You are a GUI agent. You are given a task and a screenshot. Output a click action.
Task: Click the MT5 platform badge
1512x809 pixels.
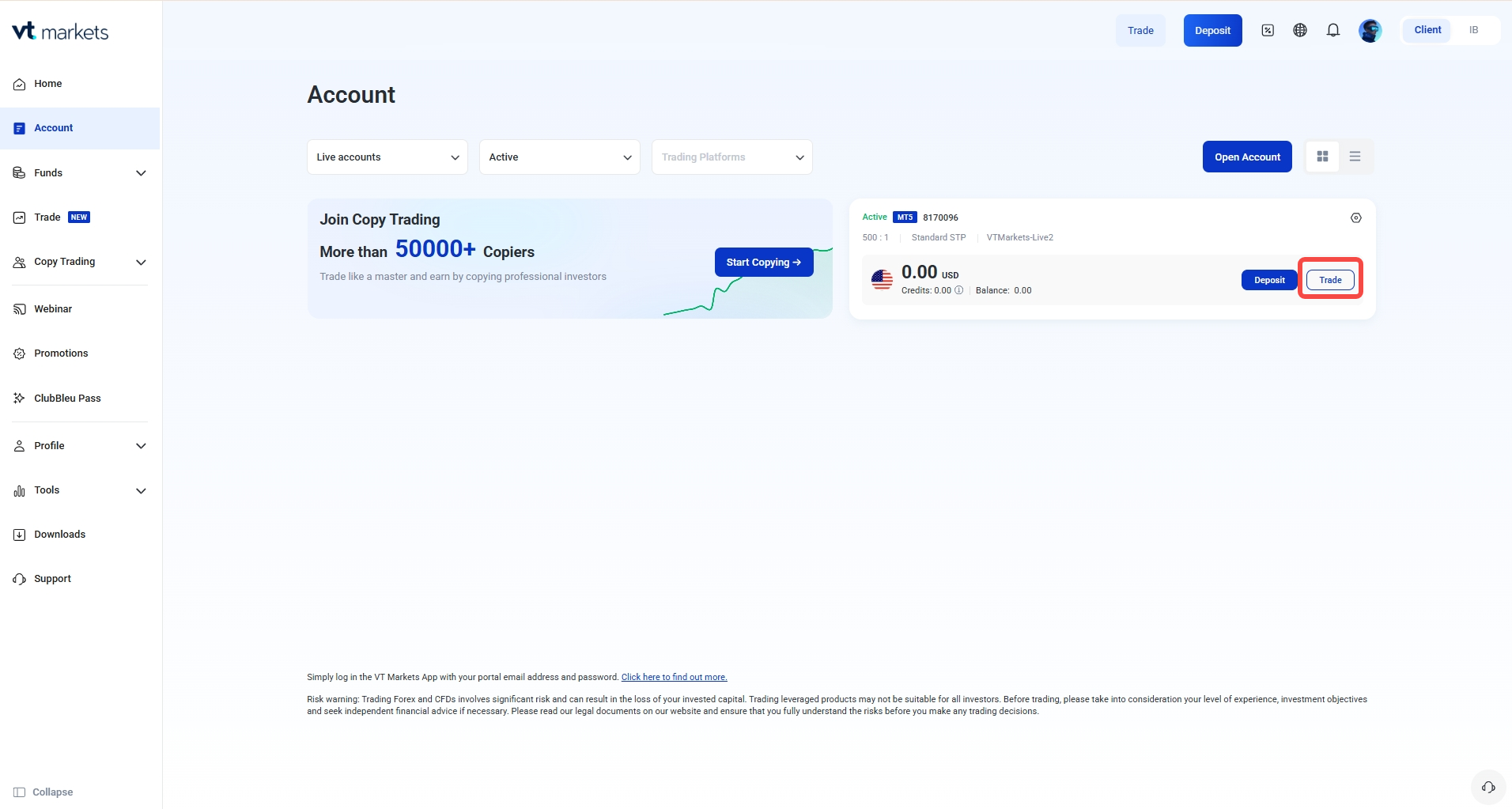click(x=905, y=217)
